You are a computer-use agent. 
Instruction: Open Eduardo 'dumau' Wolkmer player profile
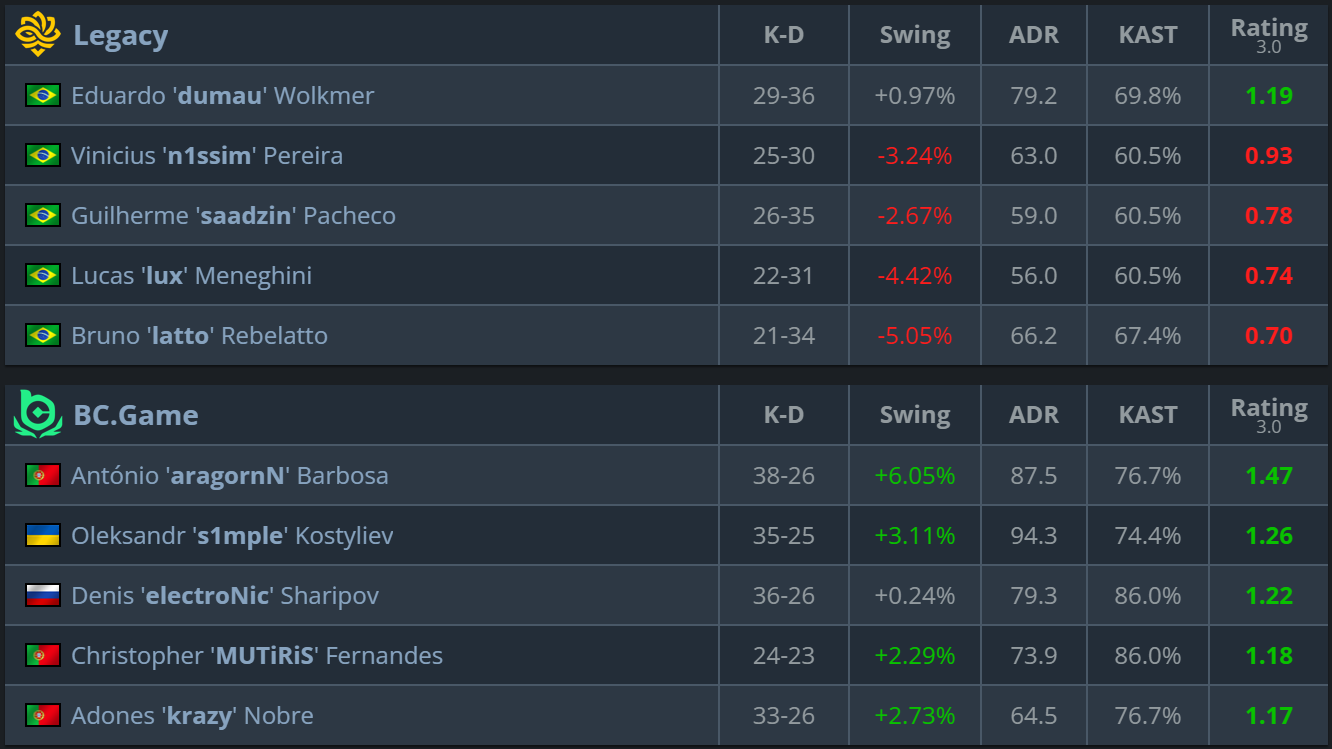point(222,96)
